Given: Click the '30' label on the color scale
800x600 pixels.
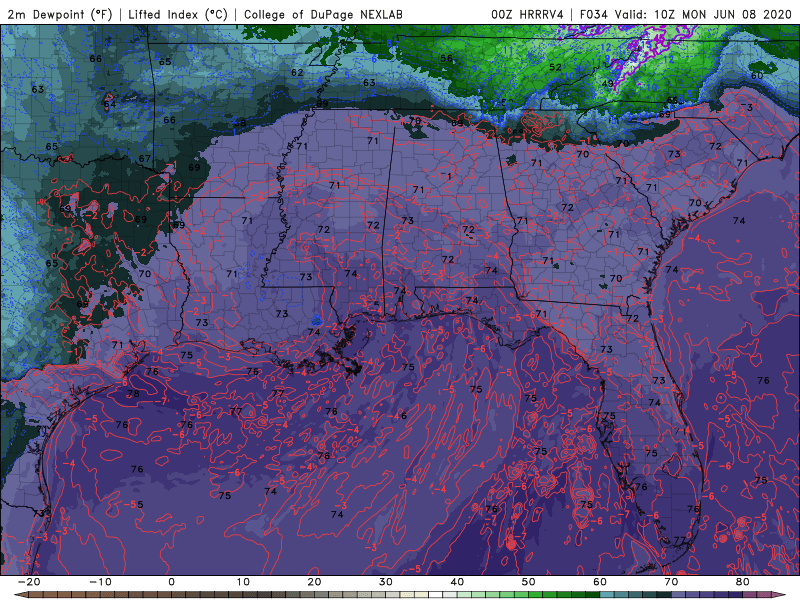Looking at the screenshot, I should 386,582.
